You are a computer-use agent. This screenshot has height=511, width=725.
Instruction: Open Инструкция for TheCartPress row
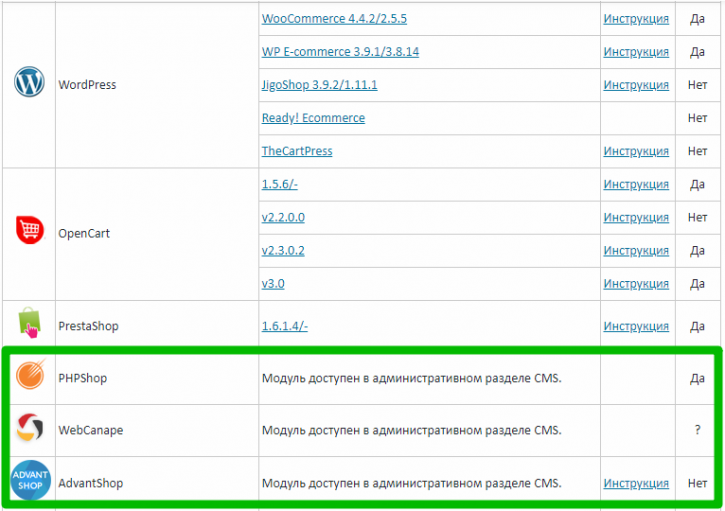pos(636,151)
